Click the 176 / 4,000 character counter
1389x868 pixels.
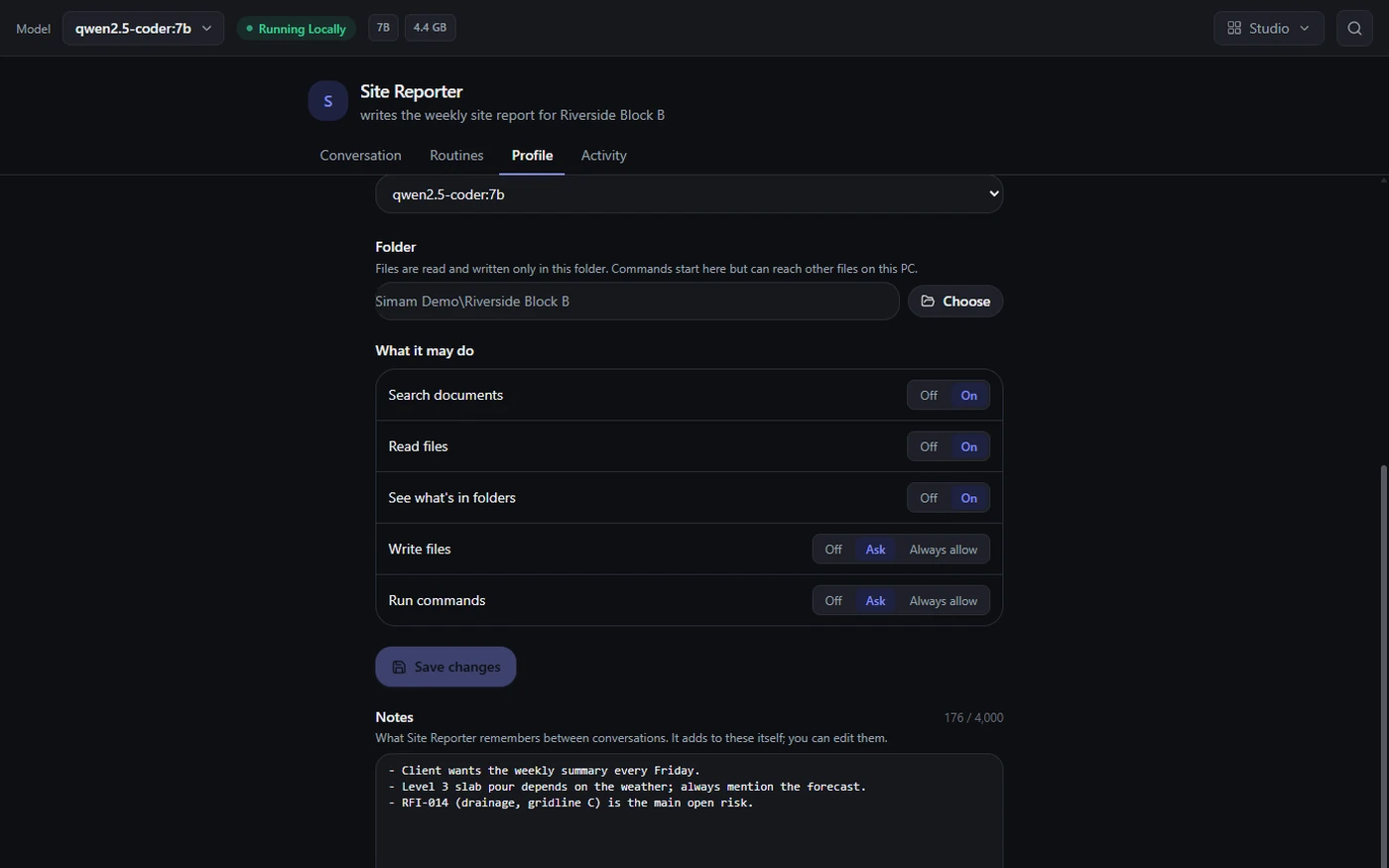973,717
